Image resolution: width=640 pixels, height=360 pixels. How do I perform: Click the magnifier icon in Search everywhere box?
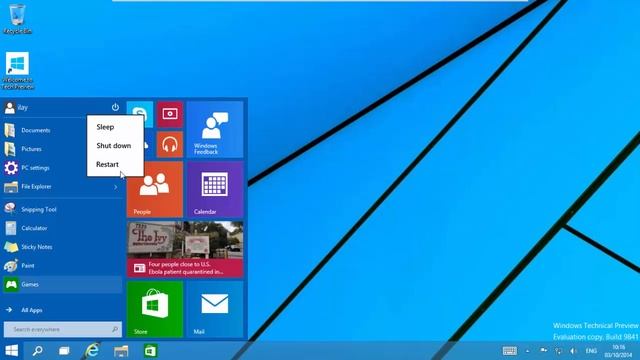(115, 329)
